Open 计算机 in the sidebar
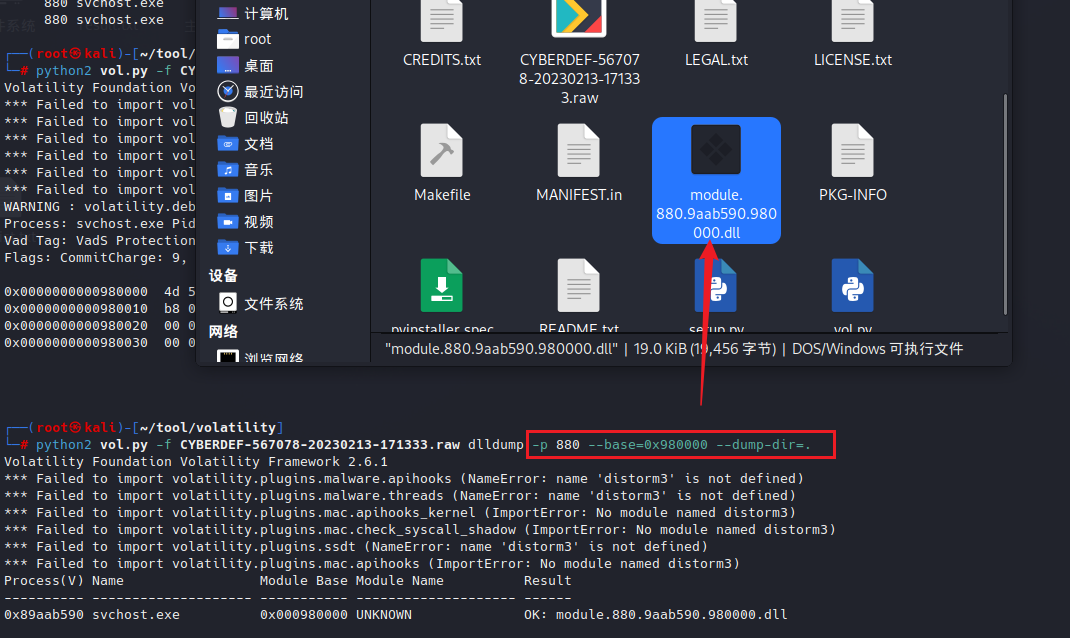This screenshot has height=638, width=1070. pyautogui.click(x=266, y=13)
